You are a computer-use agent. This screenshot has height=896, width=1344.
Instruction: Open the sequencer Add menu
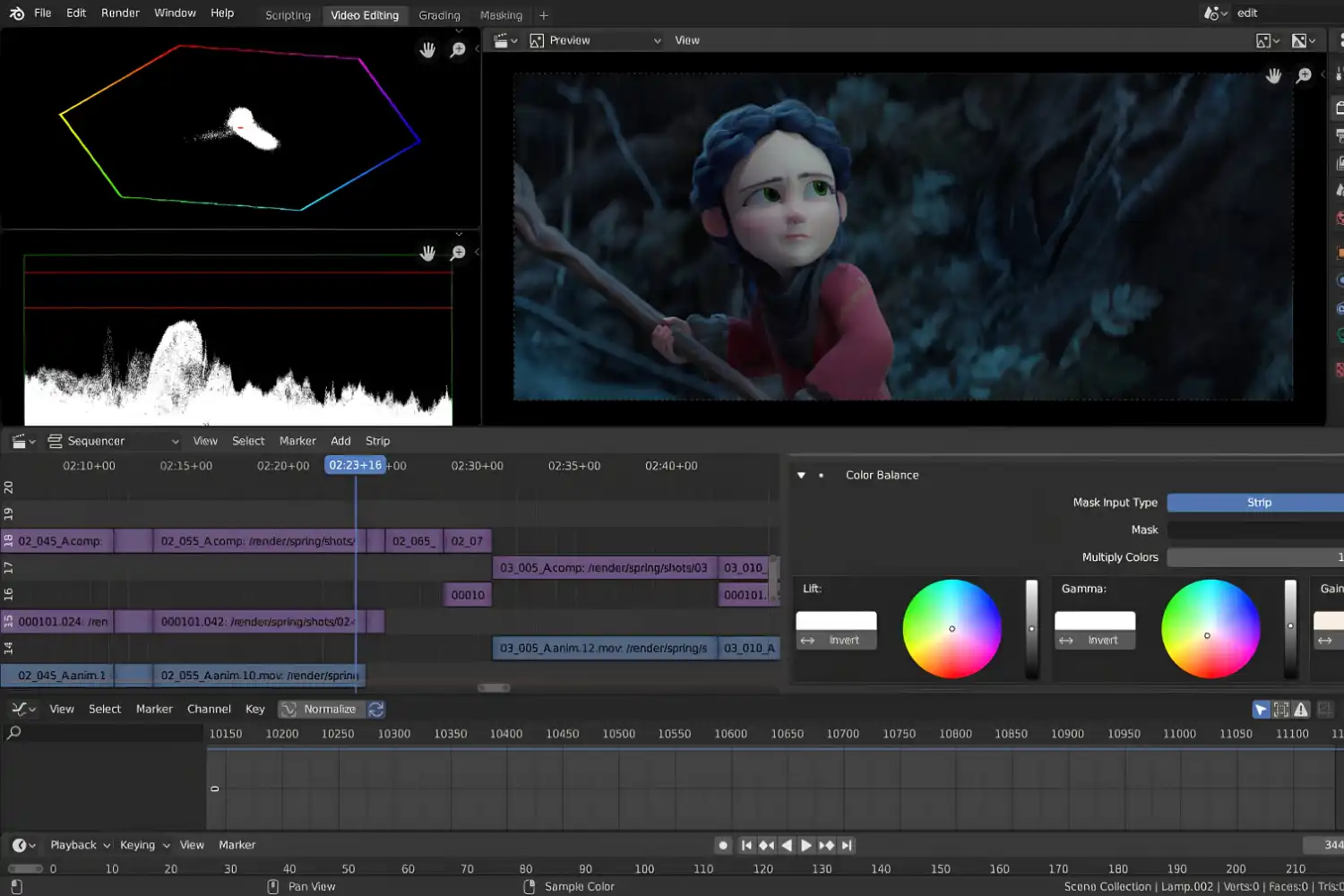pos(340,441)
